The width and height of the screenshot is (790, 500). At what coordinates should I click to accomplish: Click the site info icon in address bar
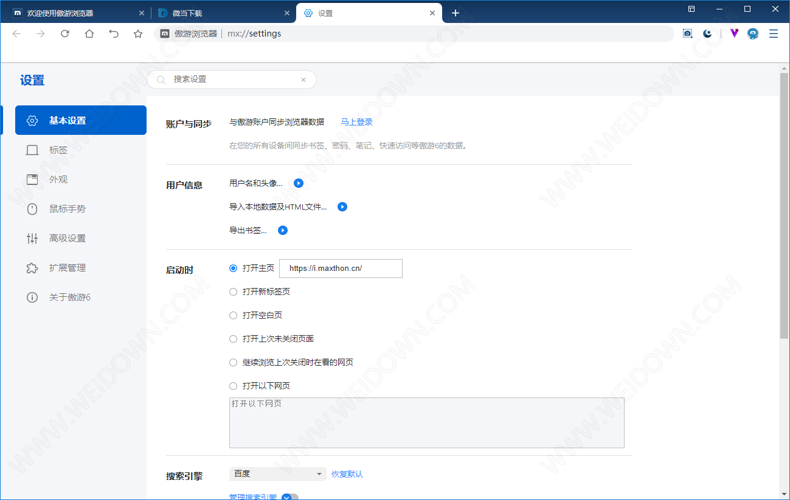(x=165, y=34)
